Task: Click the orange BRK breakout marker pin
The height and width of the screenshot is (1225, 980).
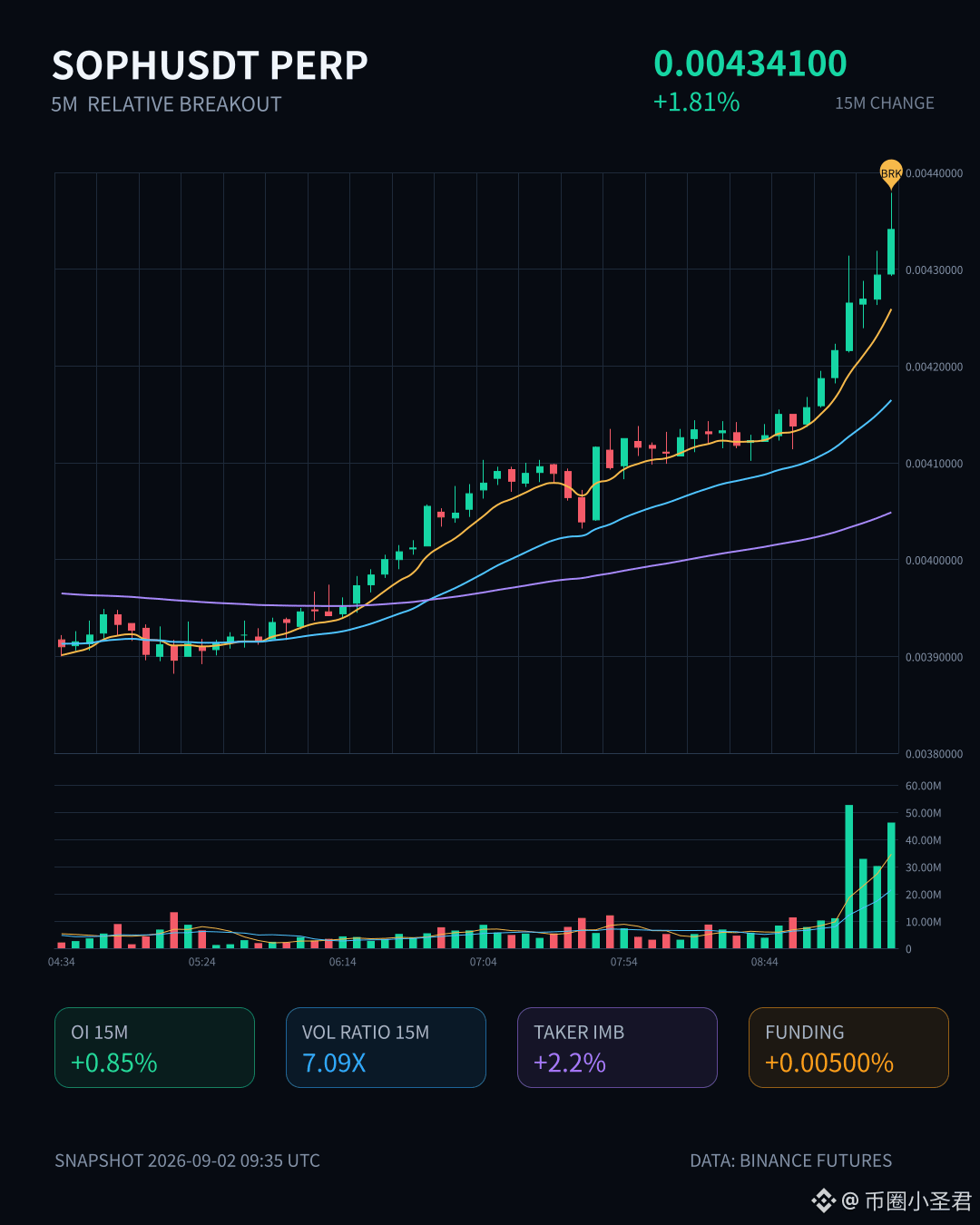Action: pyautogui.click(x=891, y=172)
